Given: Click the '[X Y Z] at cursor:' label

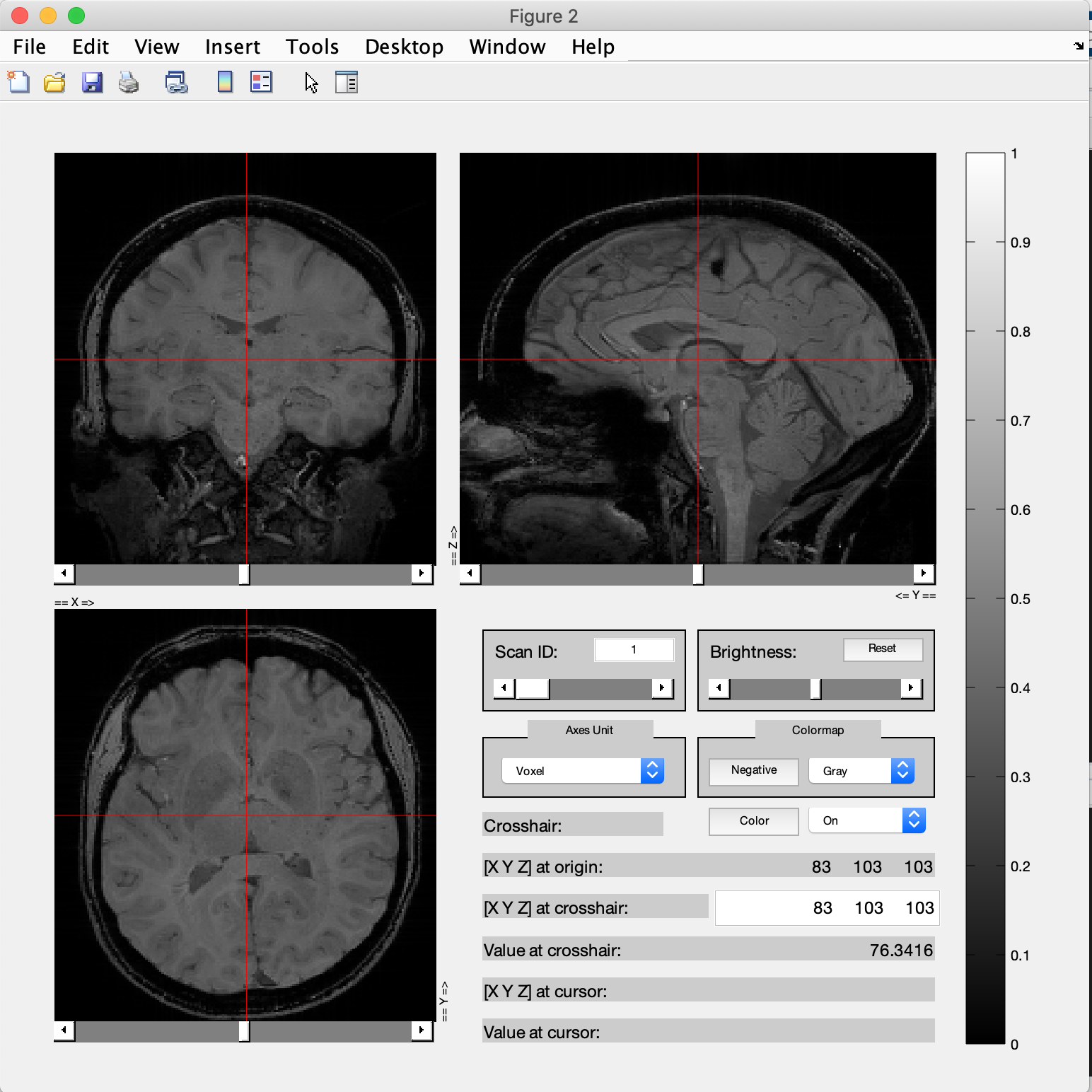Looking at the screenshot, I should click(545, 992).
